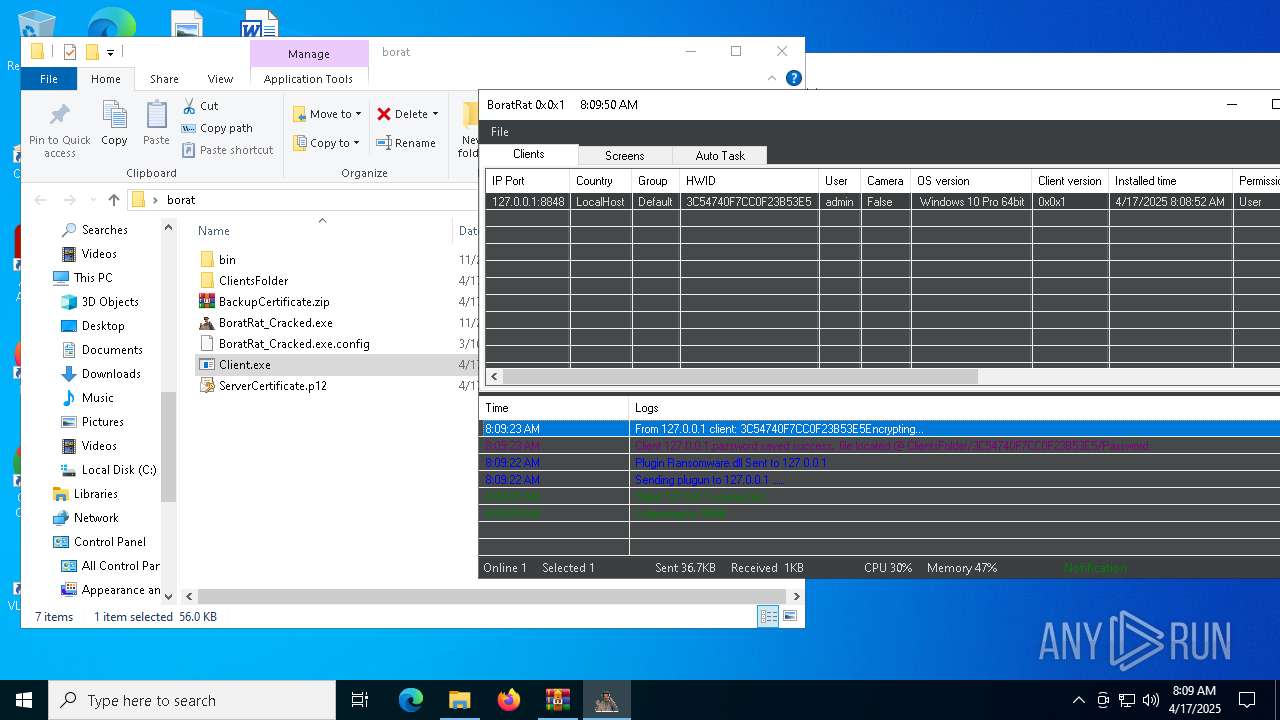Image resolution: width=1280 pixels, height=720 pixels.
Task: Click the Memory 47% status entry
Action: click(x=961, y=568)
